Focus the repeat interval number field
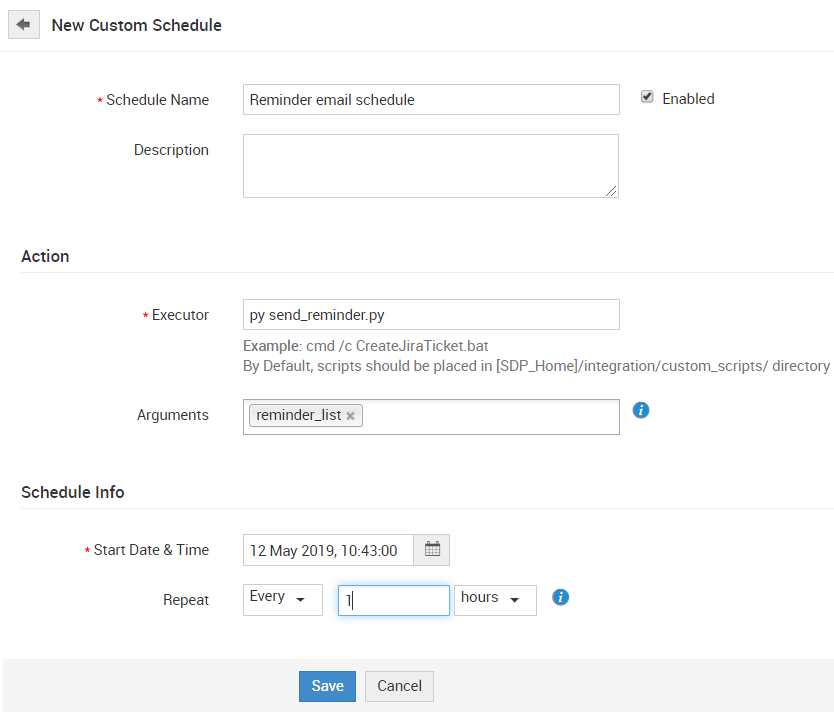This screenshot has height=712, width=834. click(393, 600)
